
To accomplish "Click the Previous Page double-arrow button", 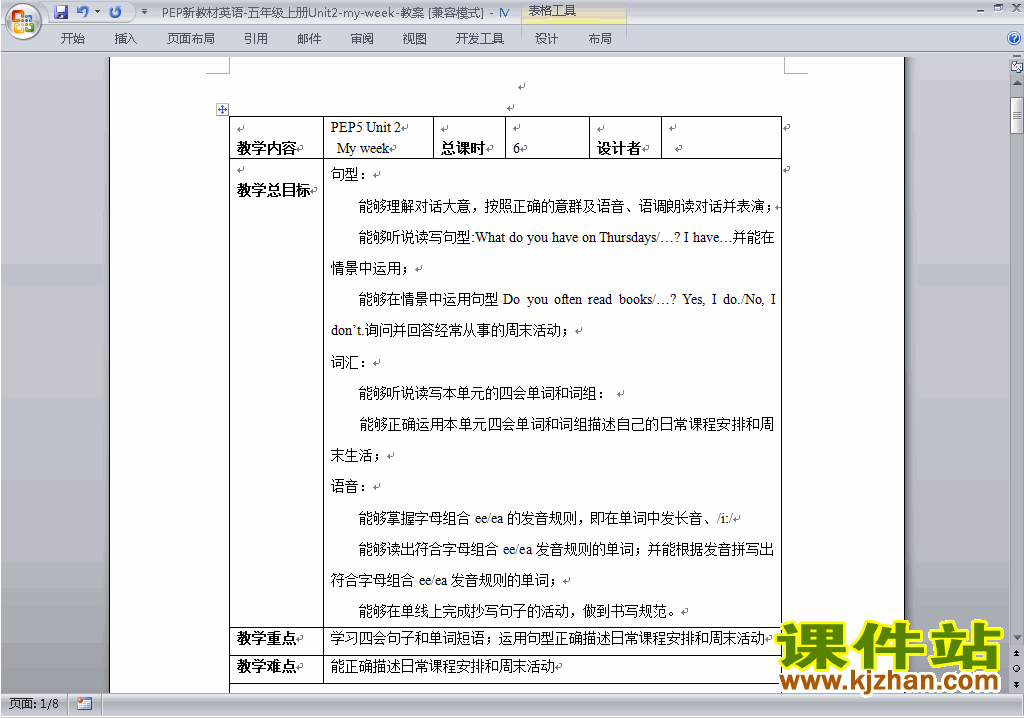I will tap(1017, 653).
